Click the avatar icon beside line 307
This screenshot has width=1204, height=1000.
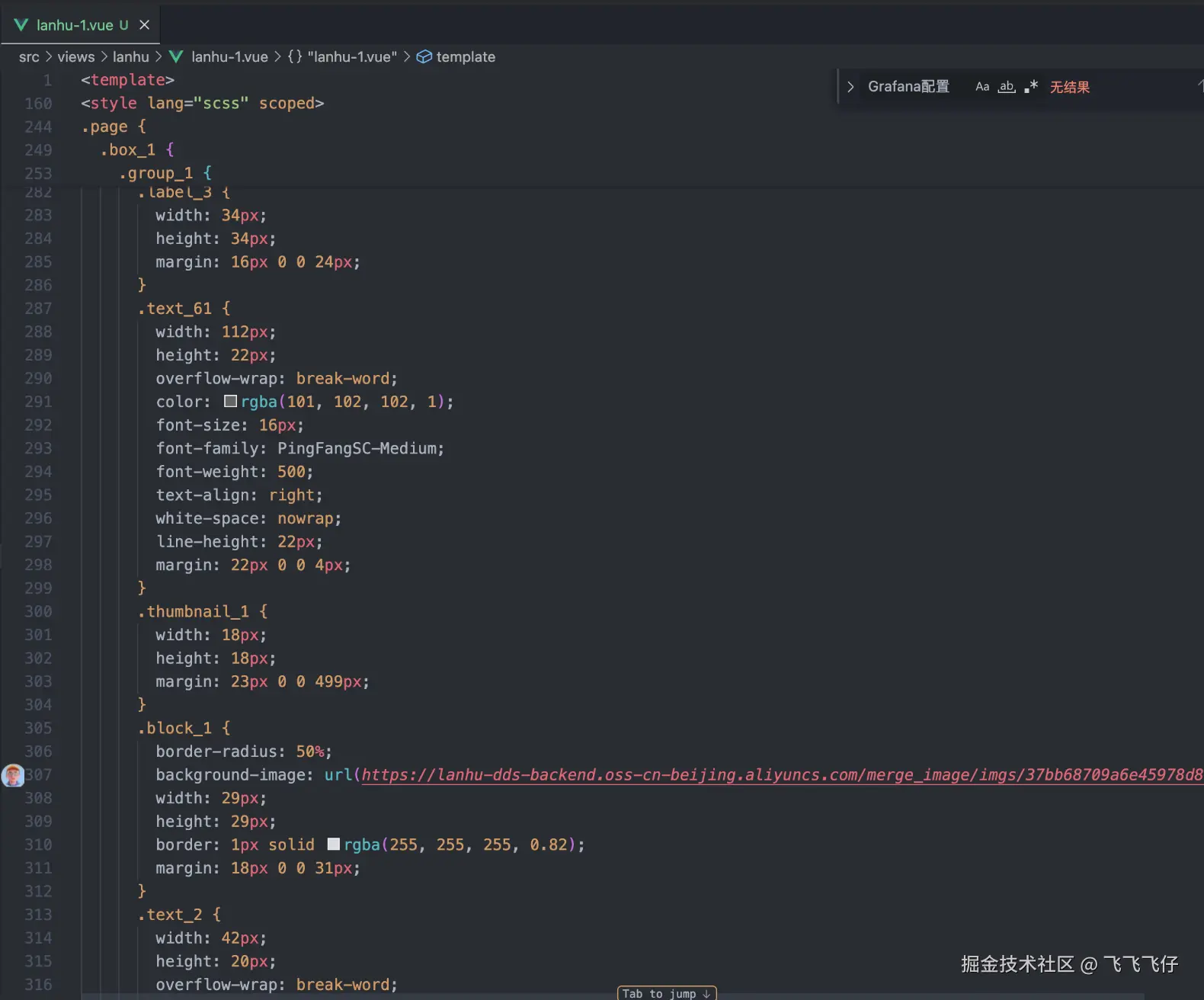pos(13,775)
